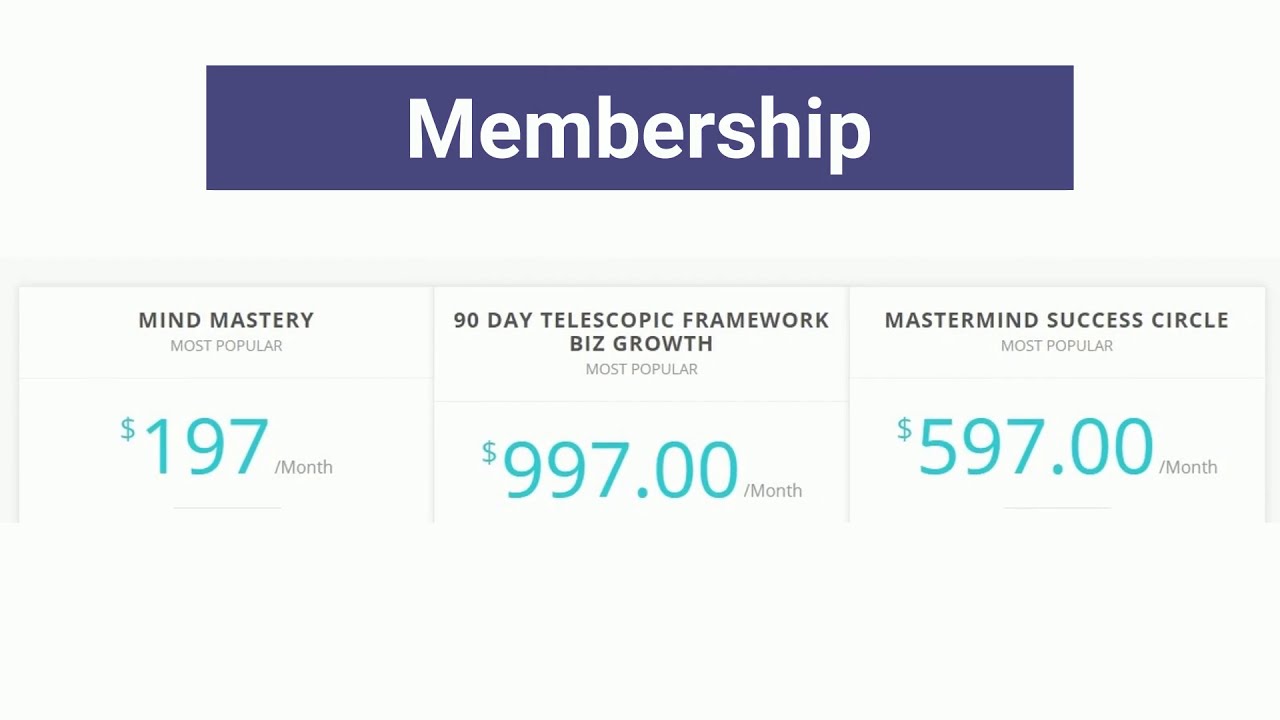Click MOST POPULAR label under Mind Mastery
Screen dimensions: 1280x720
click(x=226, y=346)
